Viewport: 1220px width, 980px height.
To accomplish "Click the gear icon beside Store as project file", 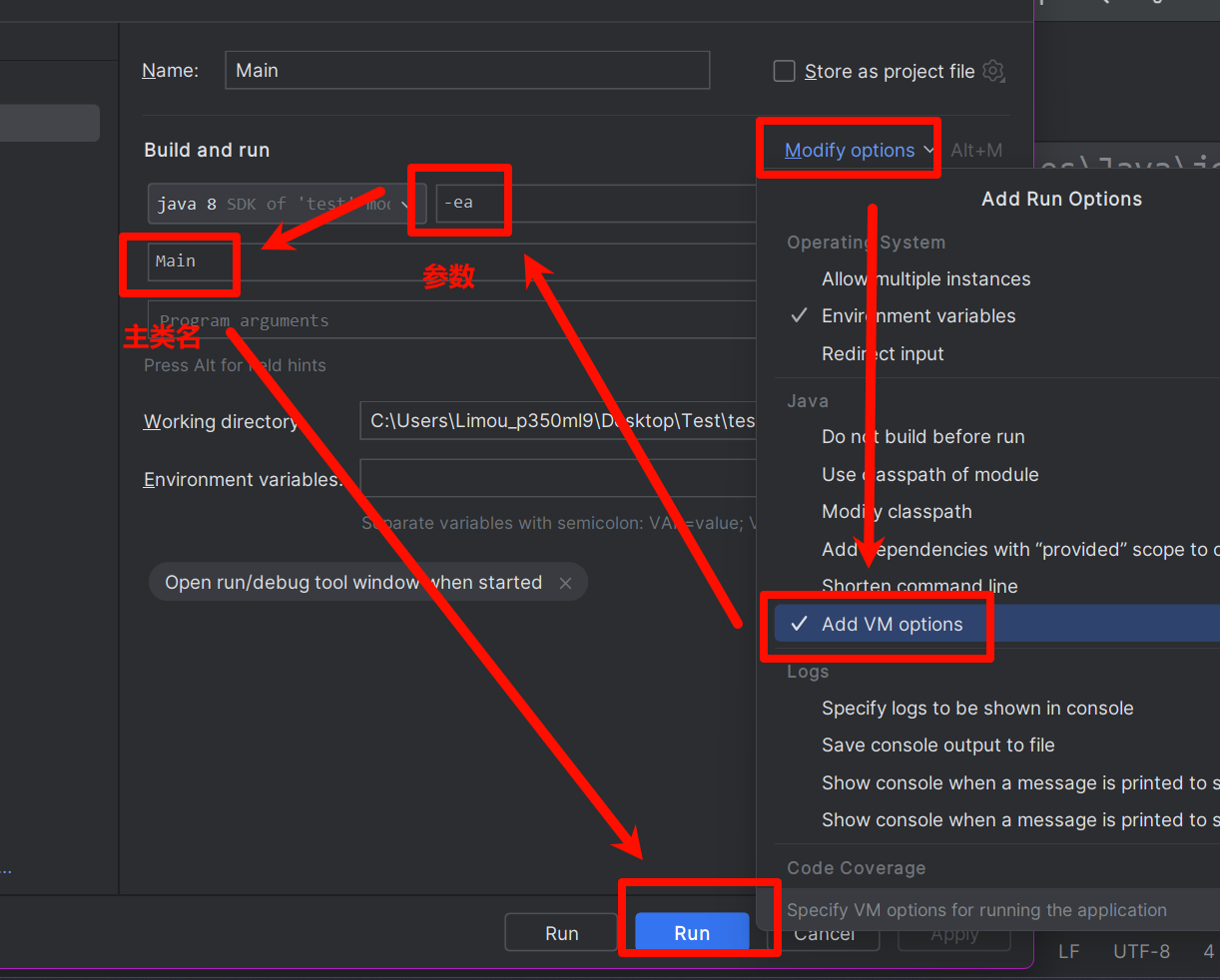I will pyautogui.click(x=992, y=71).
